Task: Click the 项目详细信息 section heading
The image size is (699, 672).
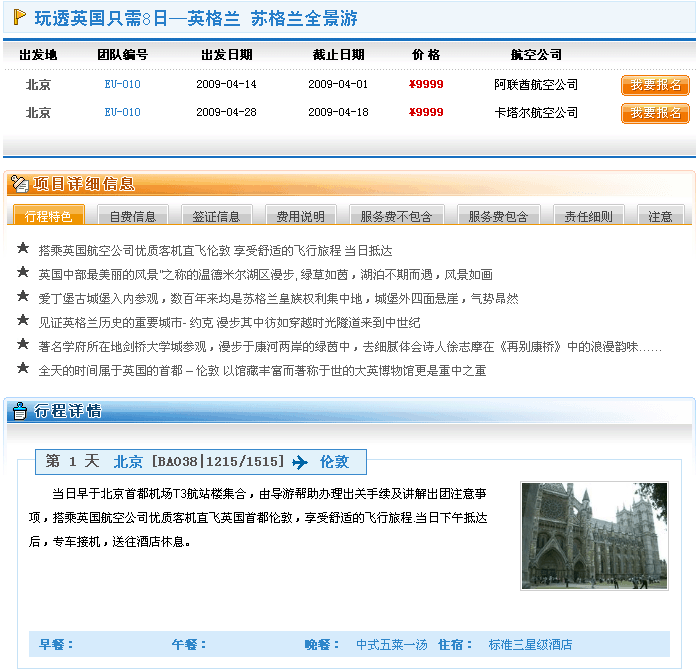Action: tap(84, 184)
